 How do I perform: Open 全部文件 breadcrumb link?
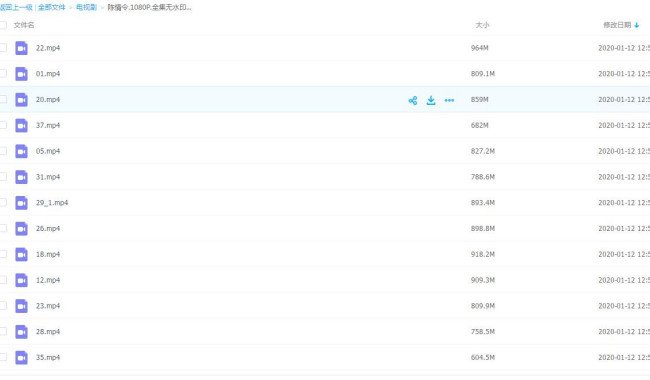[x=52, y=7]
